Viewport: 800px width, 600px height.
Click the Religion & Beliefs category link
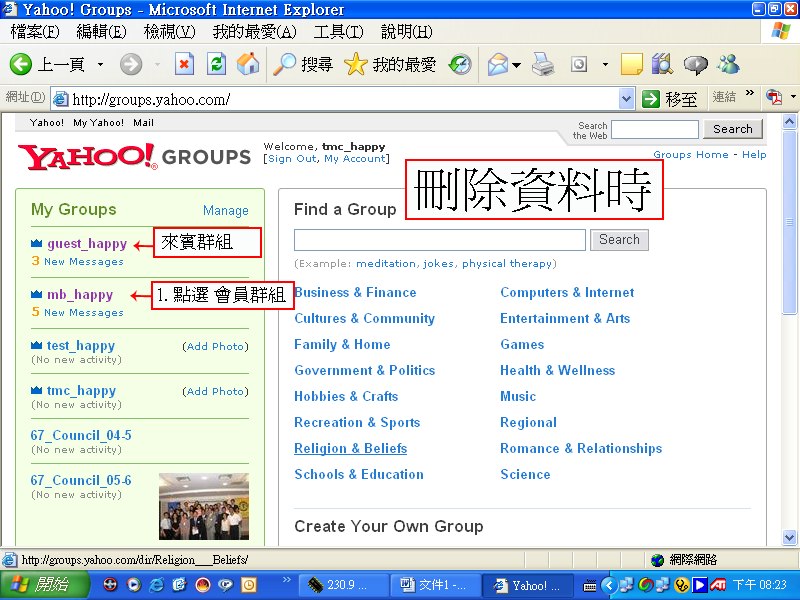350,448
